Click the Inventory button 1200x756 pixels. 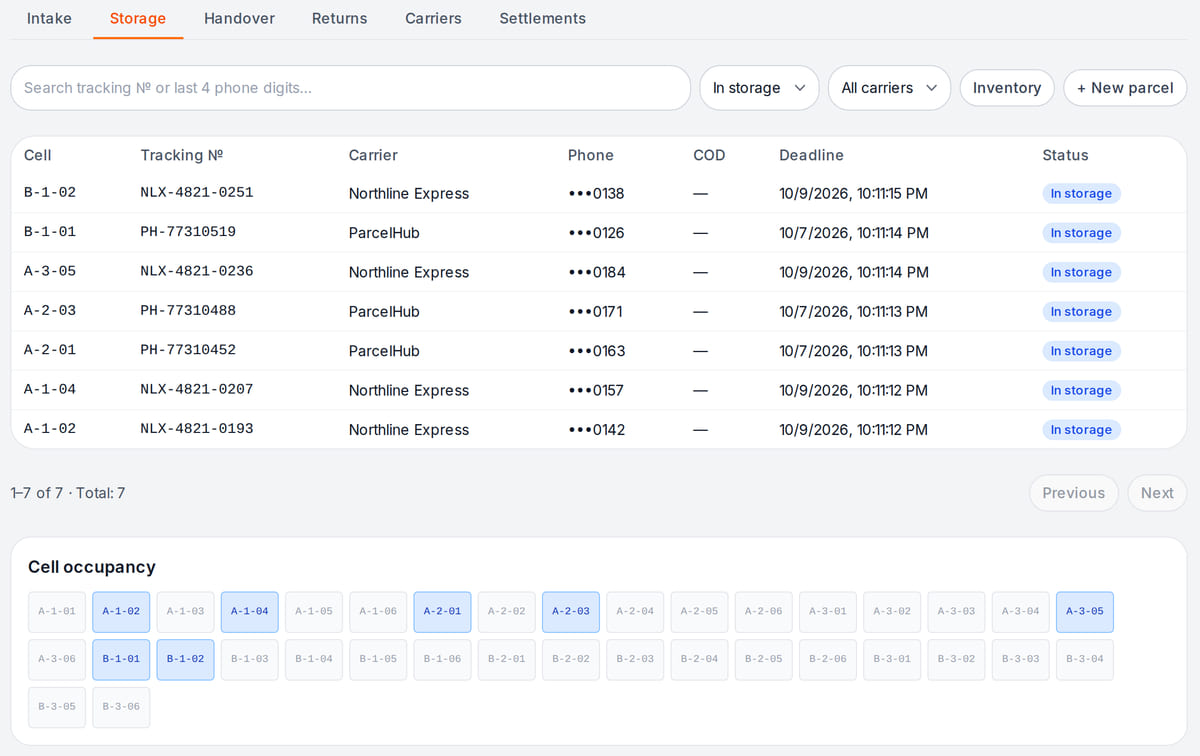[1007, 88]
